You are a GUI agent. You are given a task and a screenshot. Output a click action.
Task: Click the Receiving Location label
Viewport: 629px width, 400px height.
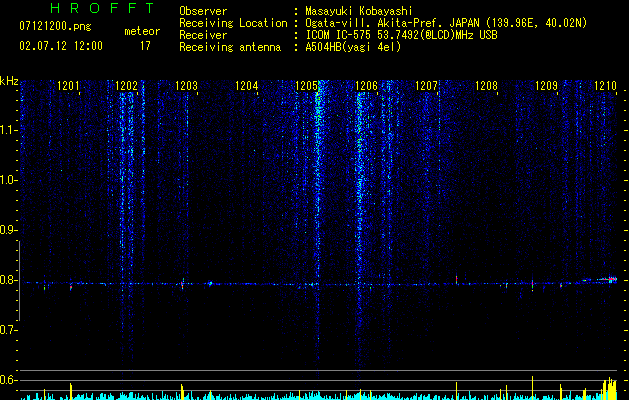[233, 23]
